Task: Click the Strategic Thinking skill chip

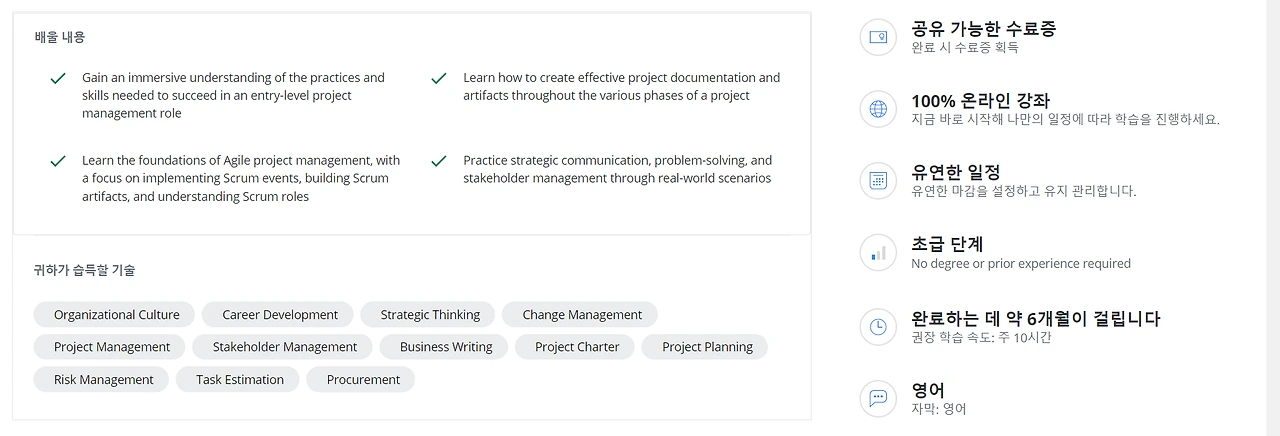Action: 430,315
